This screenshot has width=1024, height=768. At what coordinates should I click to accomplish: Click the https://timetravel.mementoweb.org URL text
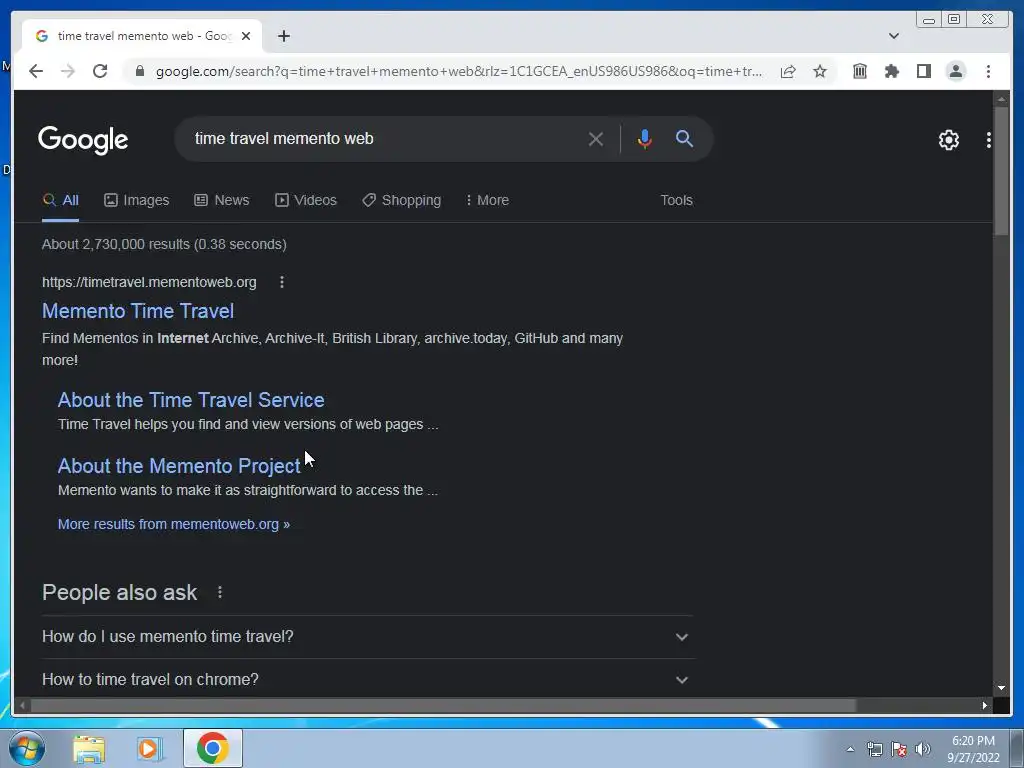point(149,282)
